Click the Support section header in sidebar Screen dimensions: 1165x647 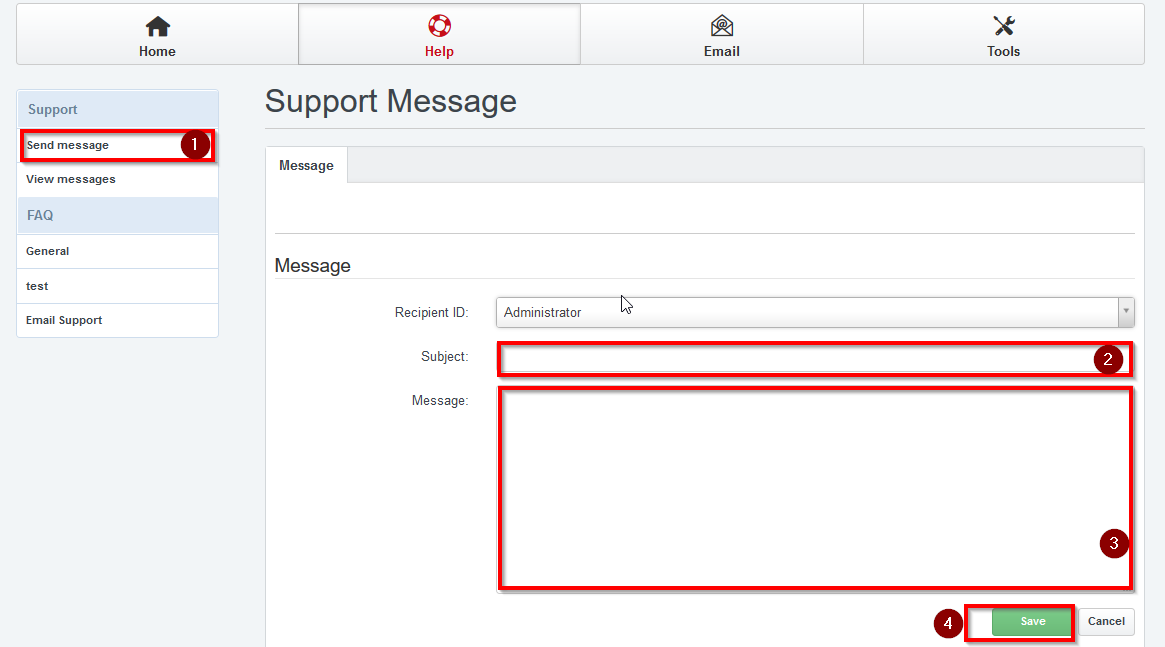point(53,110)
